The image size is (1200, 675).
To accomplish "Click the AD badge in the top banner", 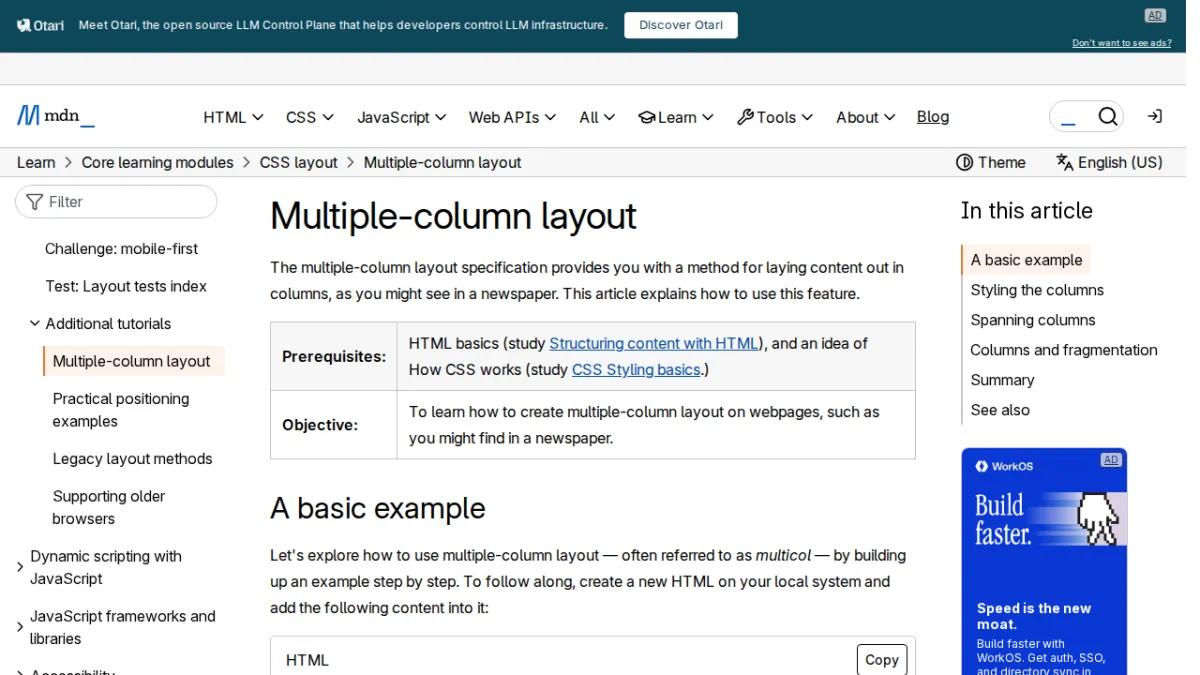I will [1155, 15].
